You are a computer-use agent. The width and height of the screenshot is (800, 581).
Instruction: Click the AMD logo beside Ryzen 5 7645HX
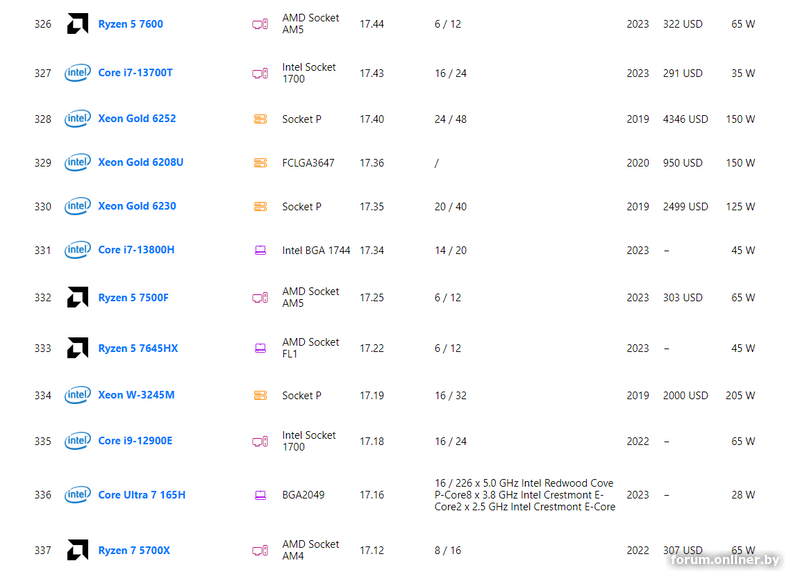pyautogui.click(x=78, y=348)
